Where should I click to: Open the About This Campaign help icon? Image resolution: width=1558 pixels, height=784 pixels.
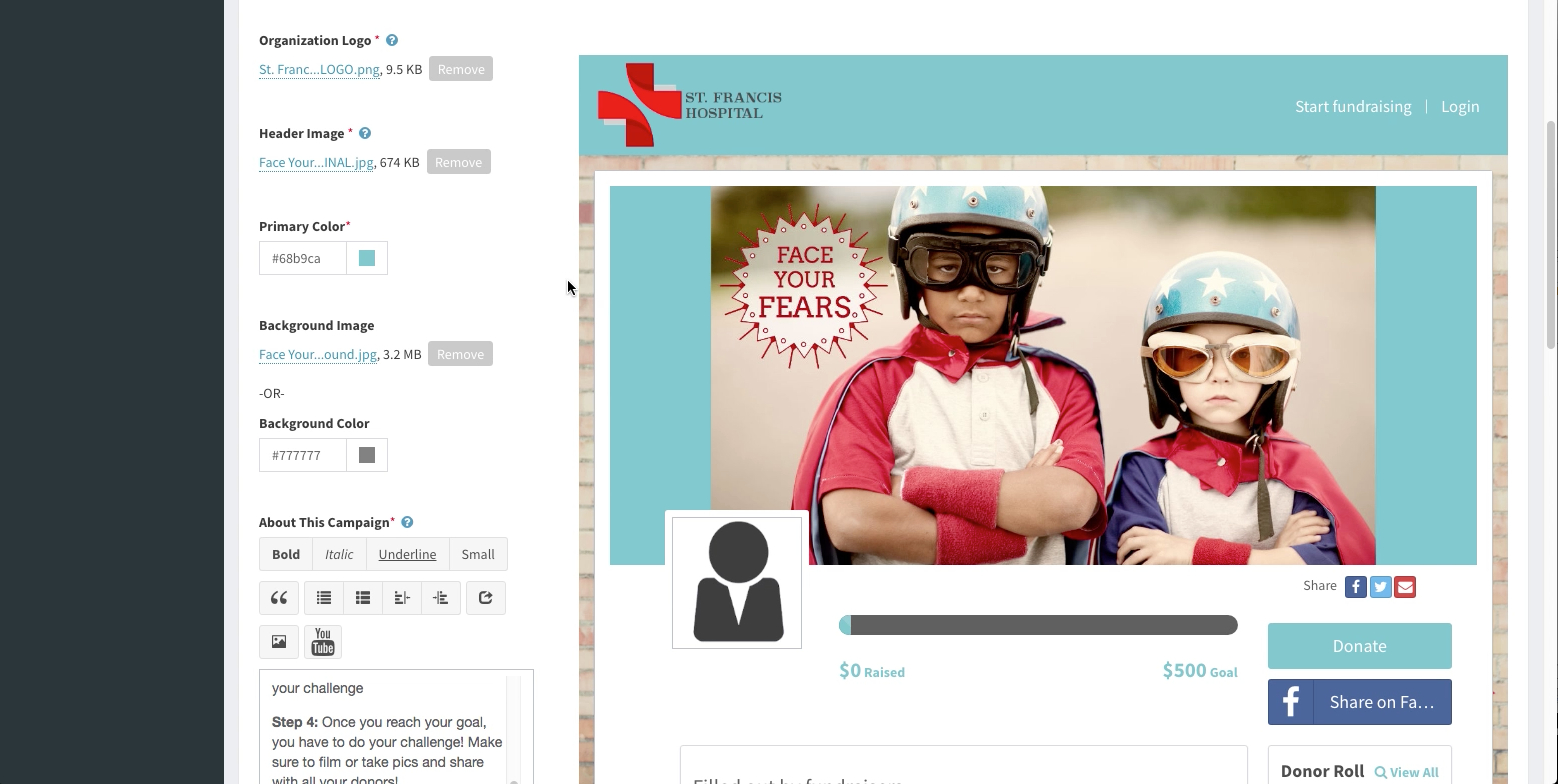pyautogui.click(x=407, y=522)
